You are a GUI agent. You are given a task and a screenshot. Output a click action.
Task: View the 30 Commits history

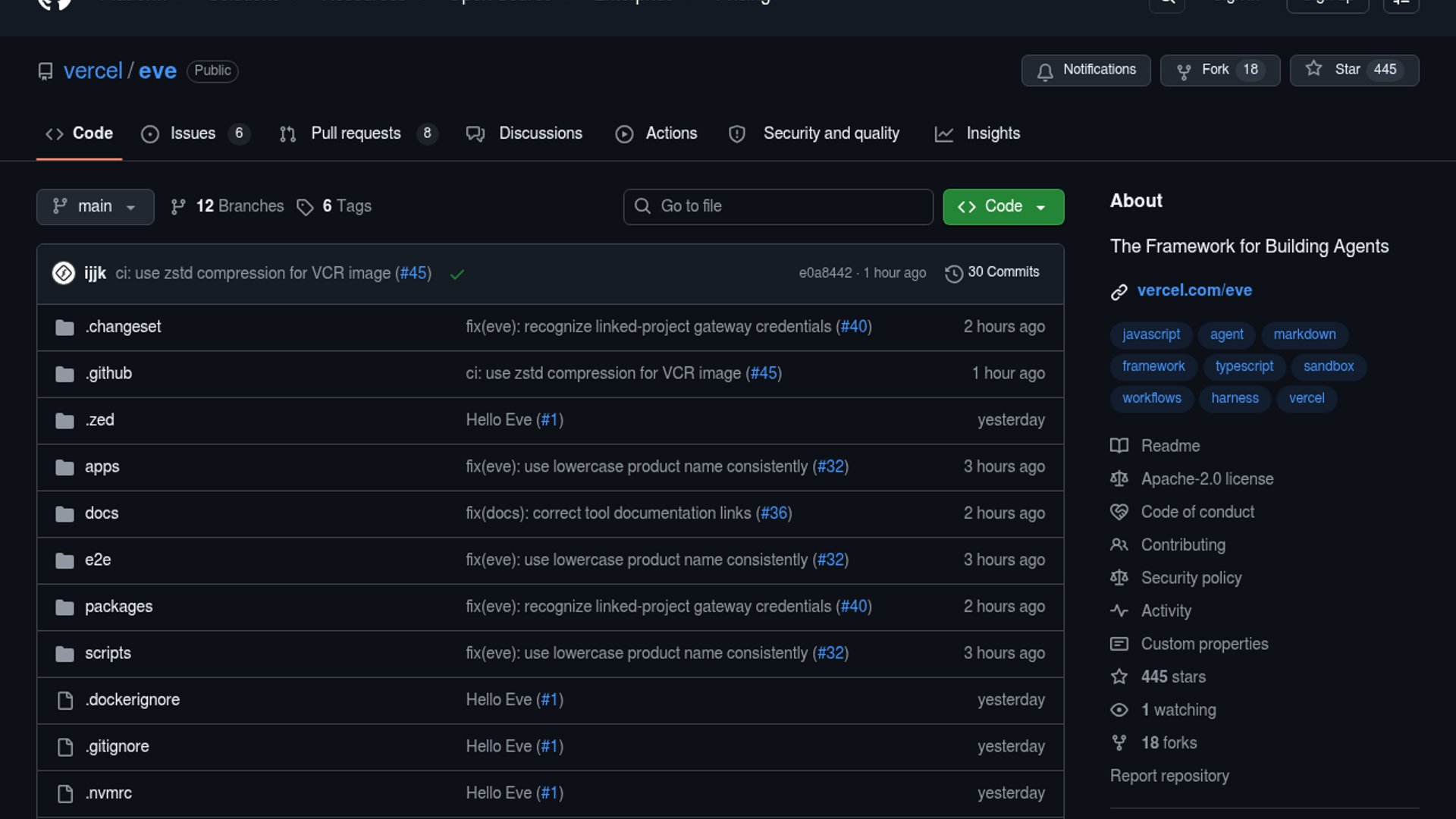click(x=993, y=272)
